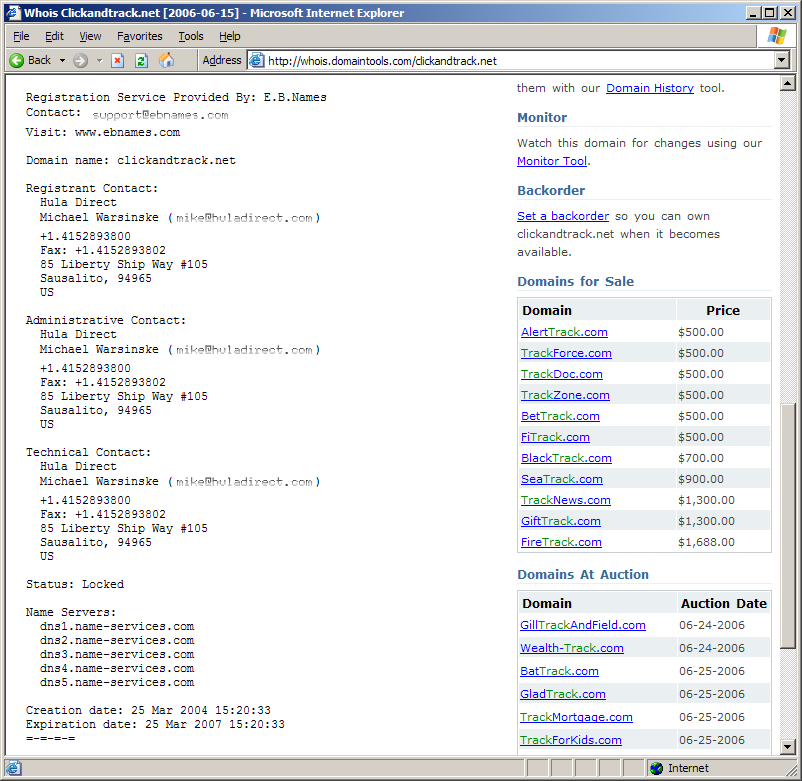This screenshot has width=802, height=781.
Task: Open FiTrack.com domain link
Action: (x=555, y=437)
